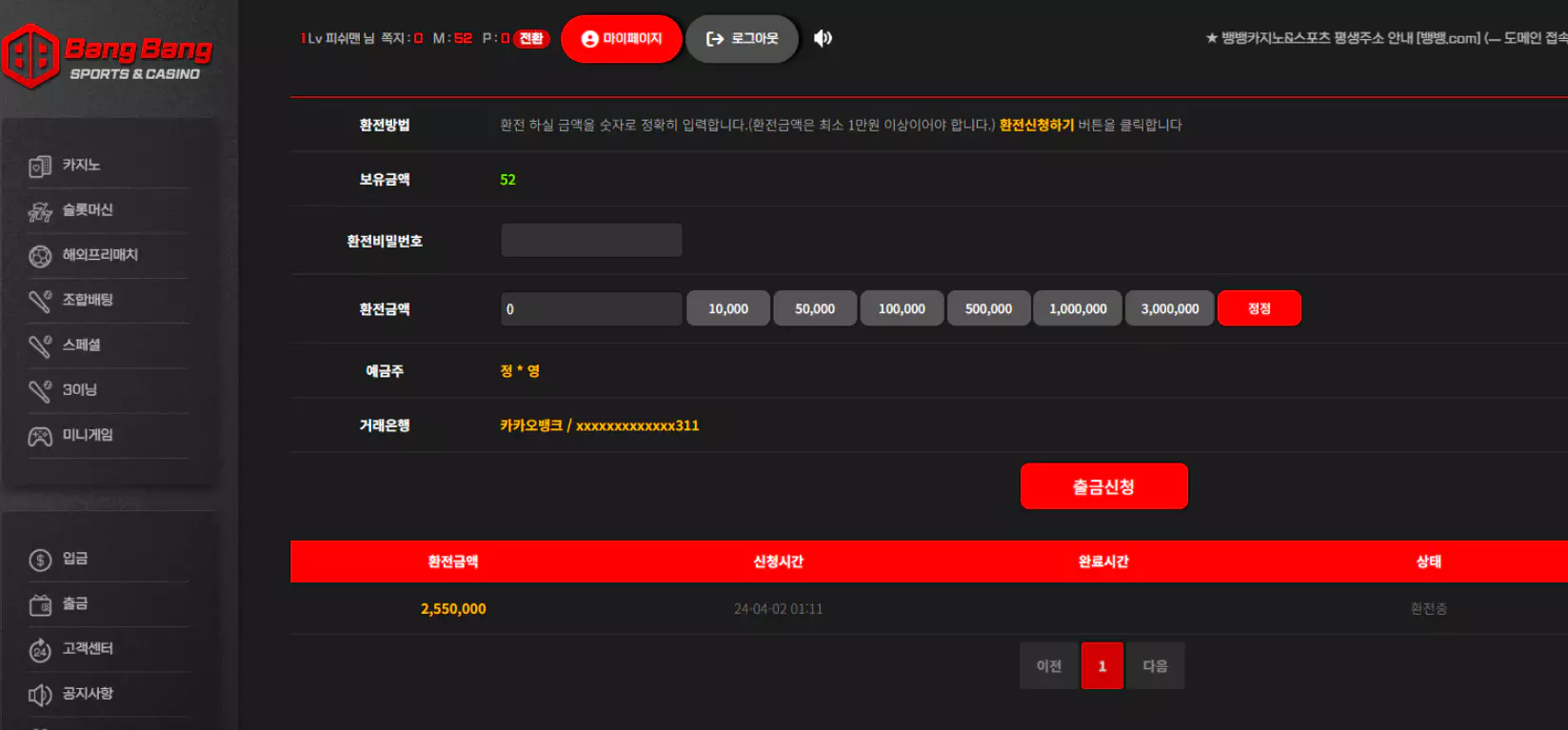Click the 로그아웃 button

click(743, 39)
